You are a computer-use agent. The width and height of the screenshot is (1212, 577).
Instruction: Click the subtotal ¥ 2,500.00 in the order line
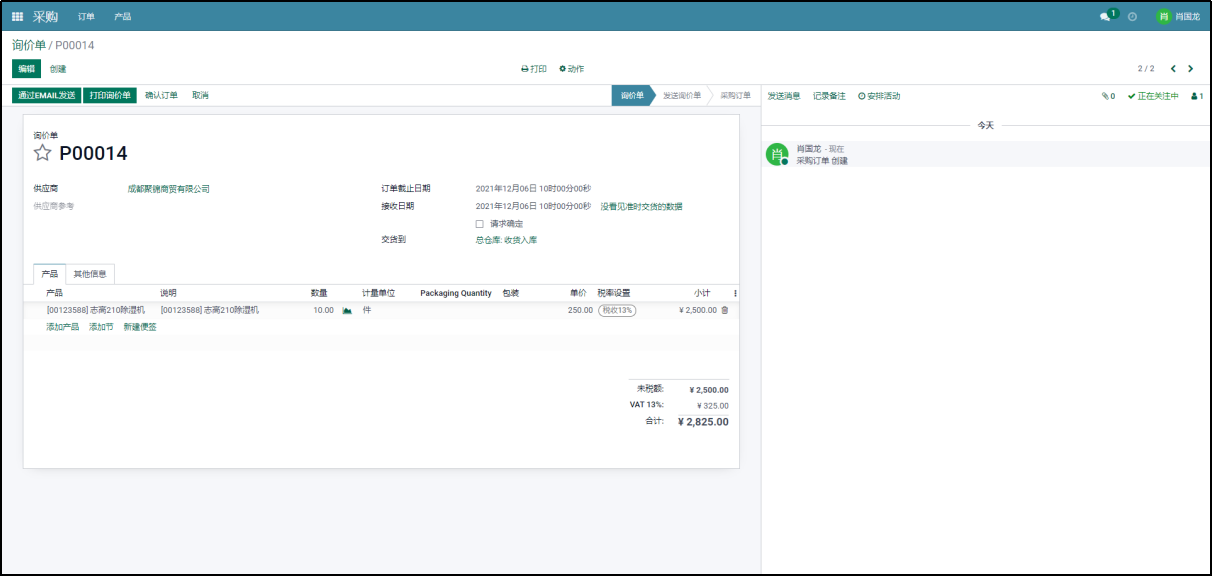point(697,310)
